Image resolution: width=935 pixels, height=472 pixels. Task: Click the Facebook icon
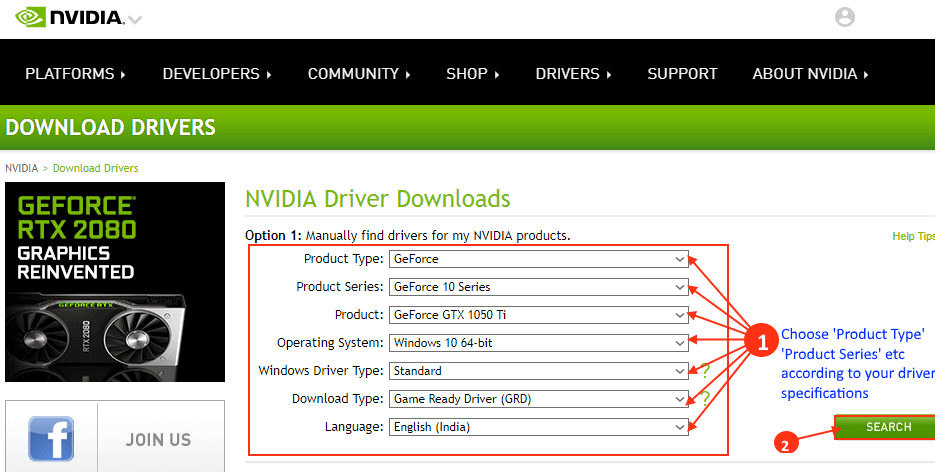click(x=51, y=439)
